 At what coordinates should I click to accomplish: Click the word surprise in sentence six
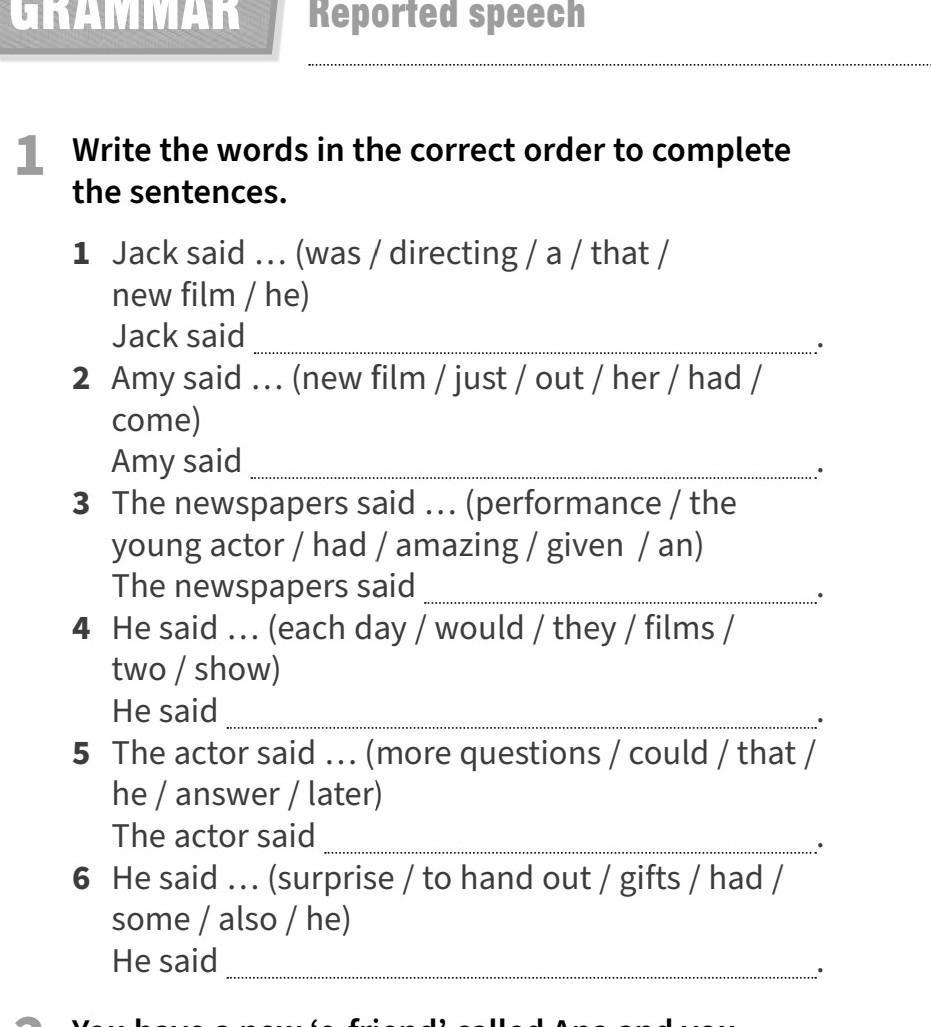click(x=335, y=879)
